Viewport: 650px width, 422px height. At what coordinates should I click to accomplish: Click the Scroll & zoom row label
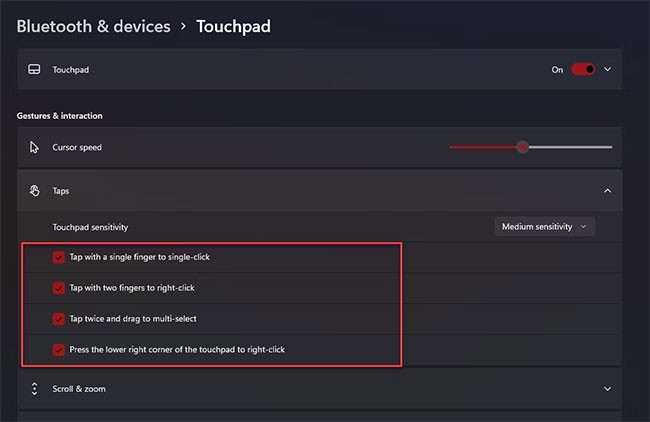pos(79,388)
